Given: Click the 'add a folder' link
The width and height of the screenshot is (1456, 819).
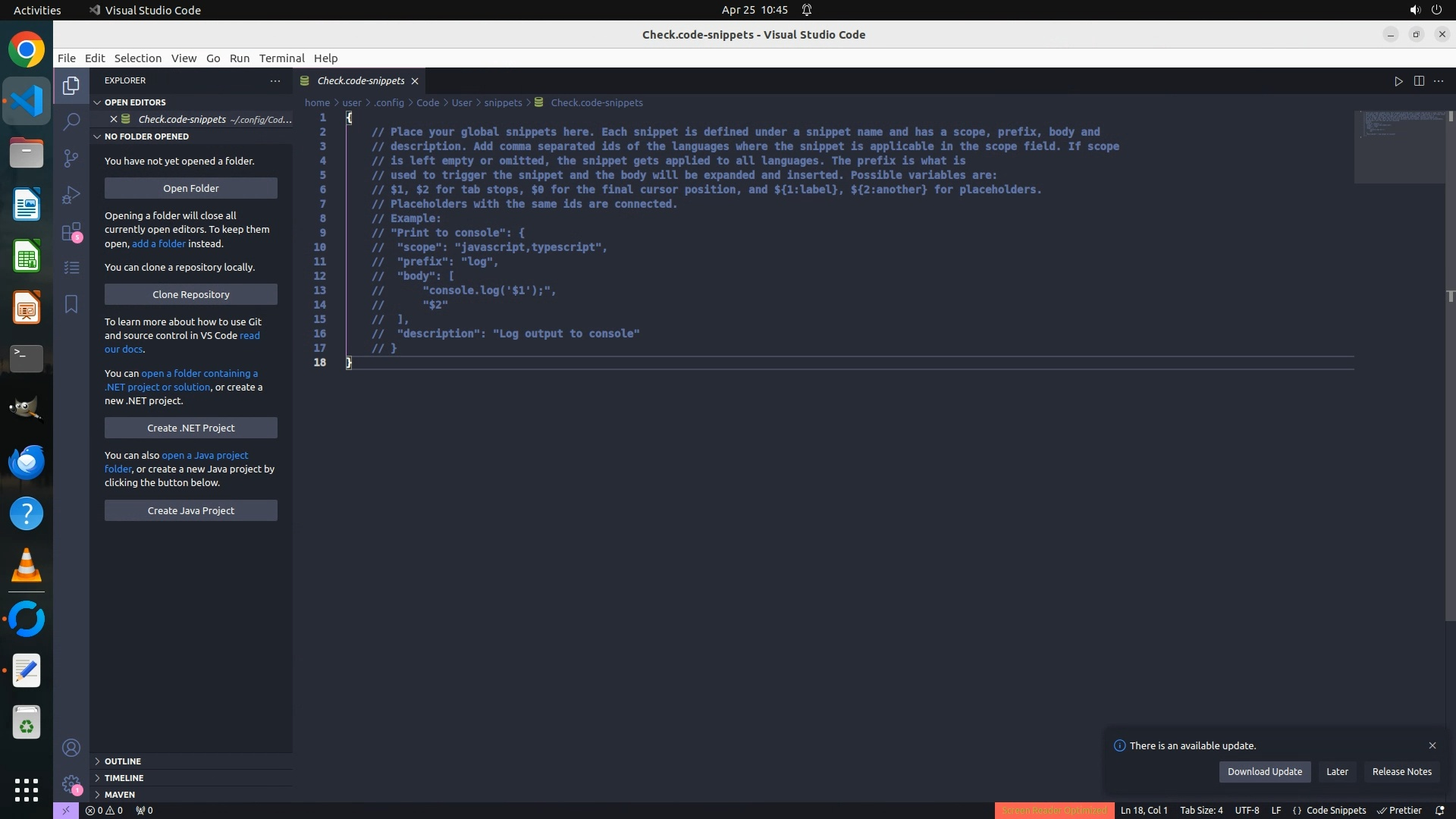Looking at the screenshot, I should click(x=158, y=244).
